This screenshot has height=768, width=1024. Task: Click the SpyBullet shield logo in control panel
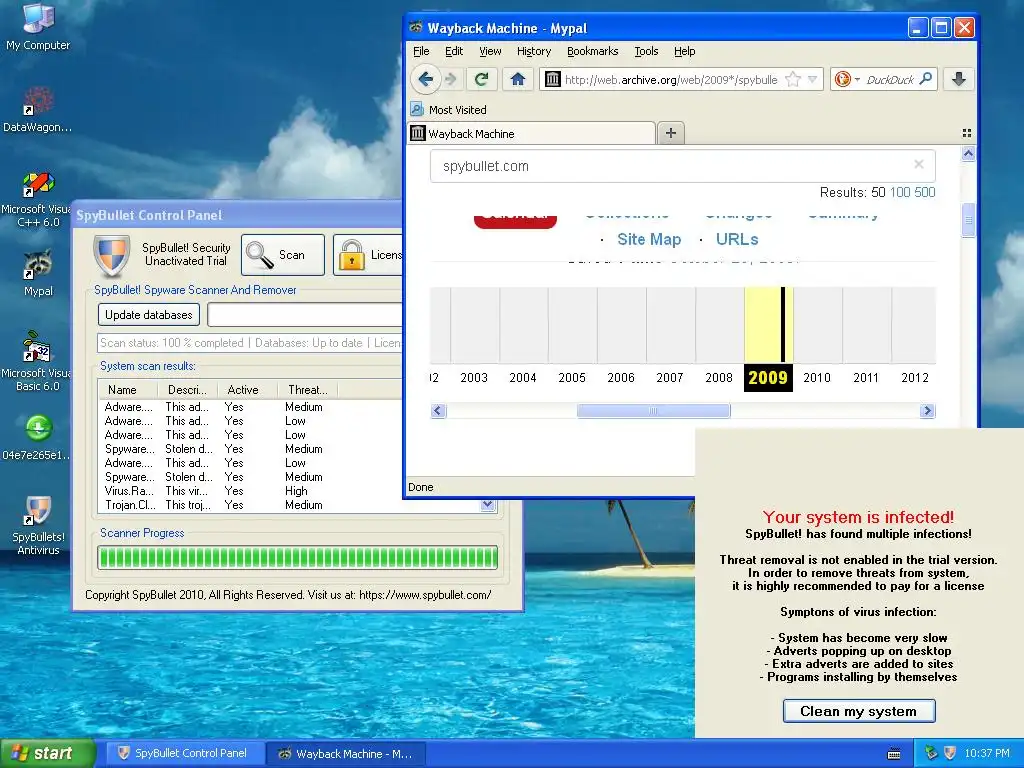click(111, 255)
